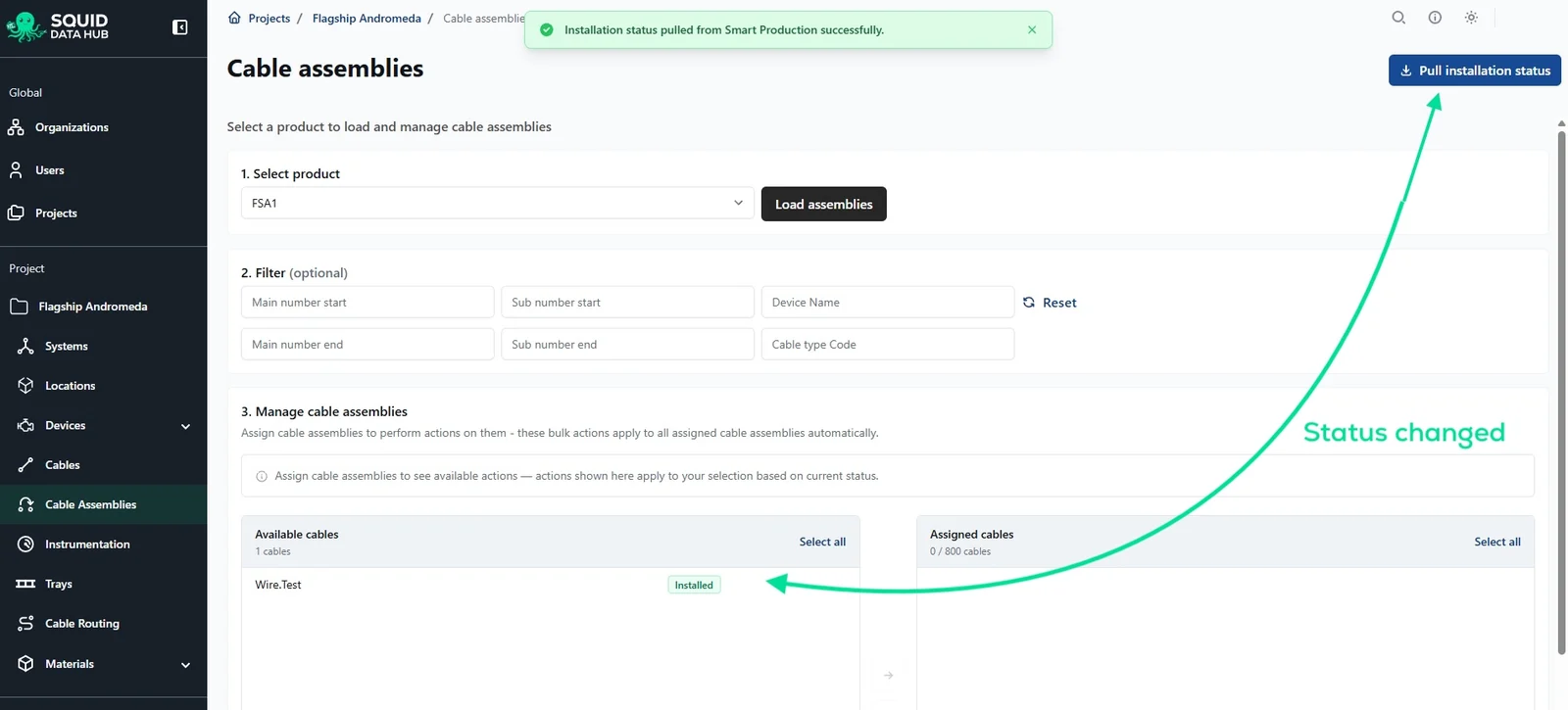This screenshot has height=710, width=1568.
Task: Open the FSA1 product dropdown
Action: (x=498, y=203)
